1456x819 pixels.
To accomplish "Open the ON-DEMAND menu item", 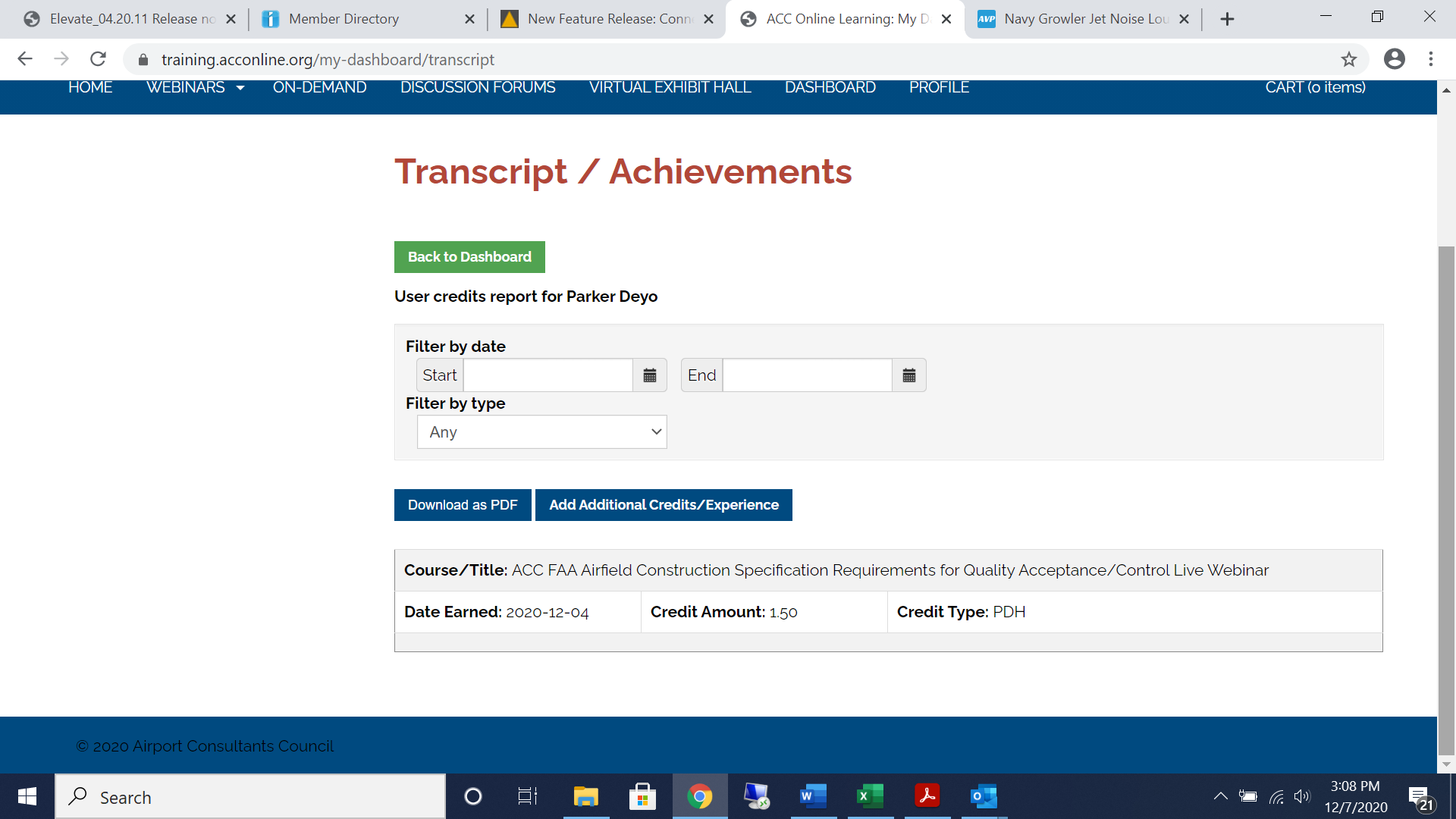I will coord(319,87).
